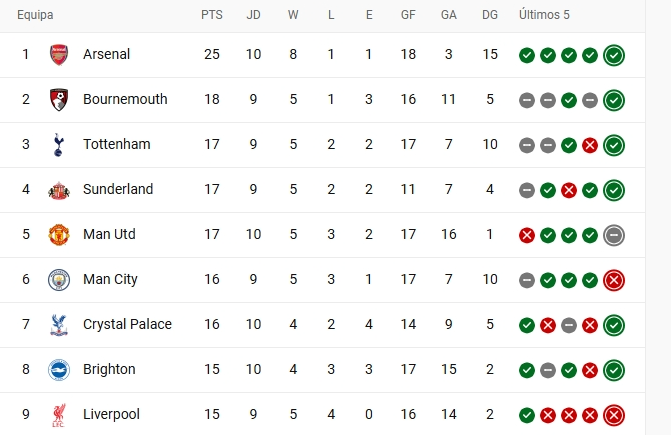
Task: Click the Liverpool club crest
Action: click(59, 415)
